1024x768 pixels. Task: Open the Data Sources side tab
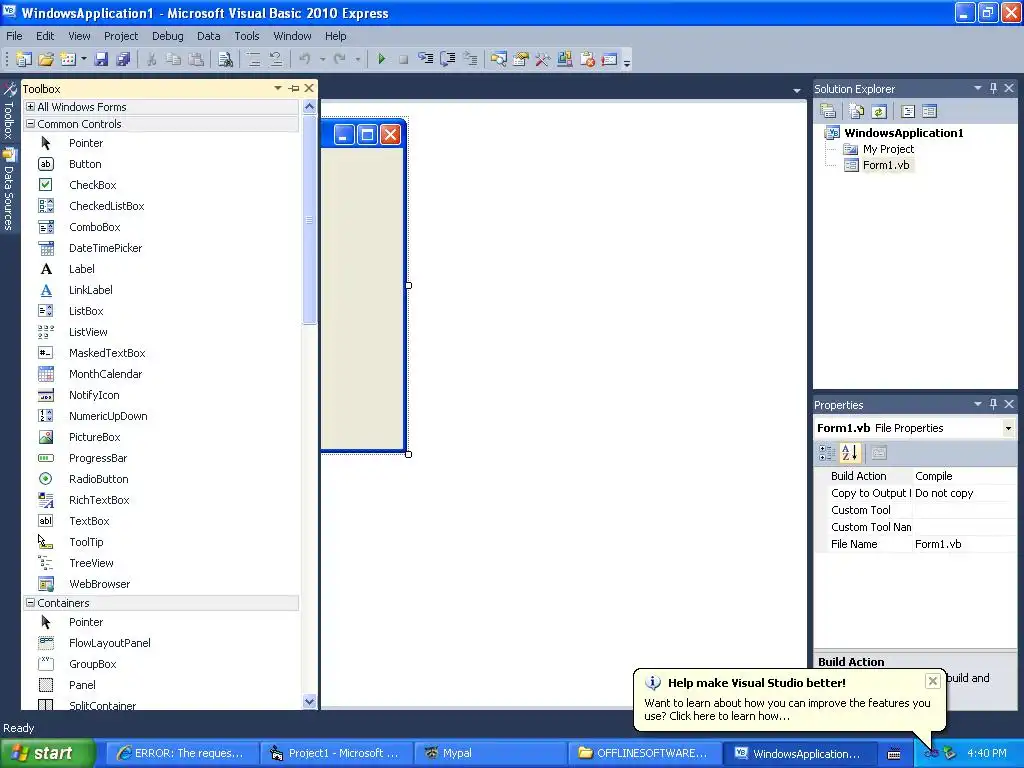pos(9,189)
